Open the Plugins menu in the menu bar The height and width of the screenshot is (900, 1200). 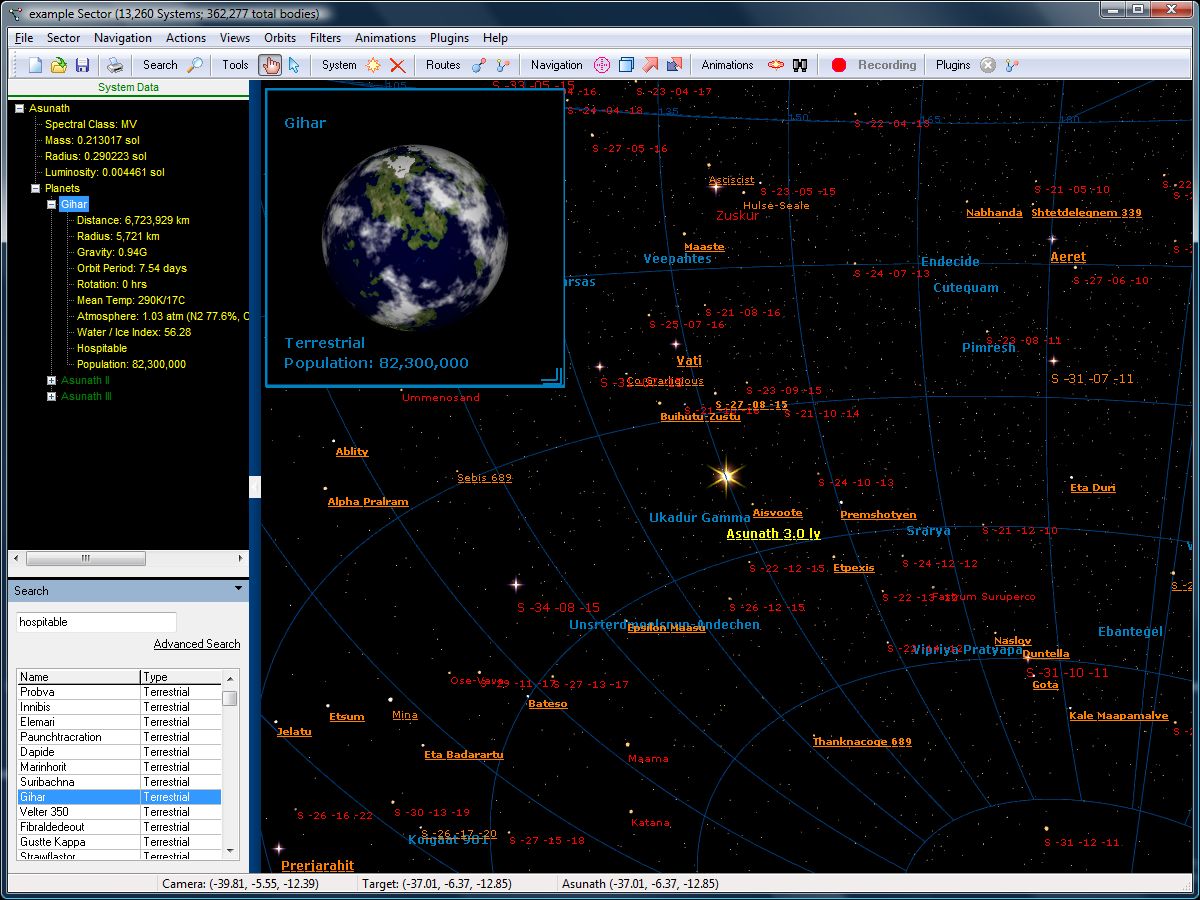pyautogui.click(x=450, y=38)
